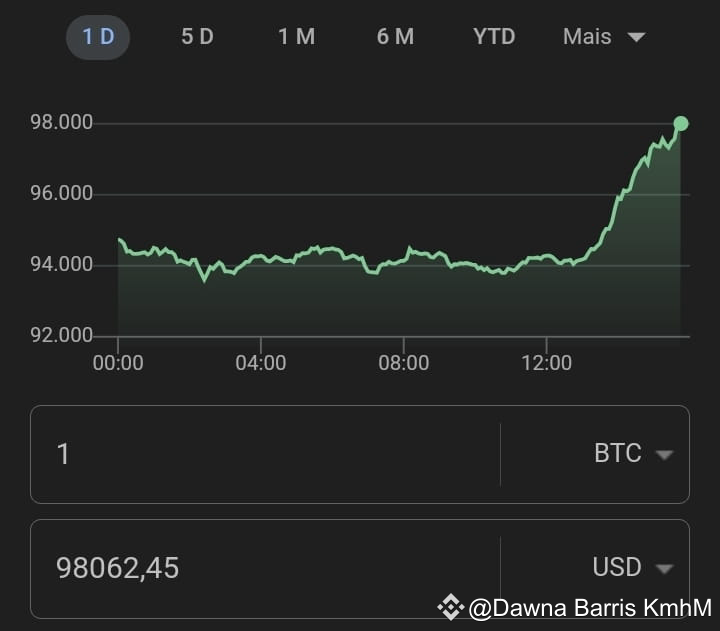Click the USD value field 98062,45
720x631 pixels.
click(x=265, y=568)
